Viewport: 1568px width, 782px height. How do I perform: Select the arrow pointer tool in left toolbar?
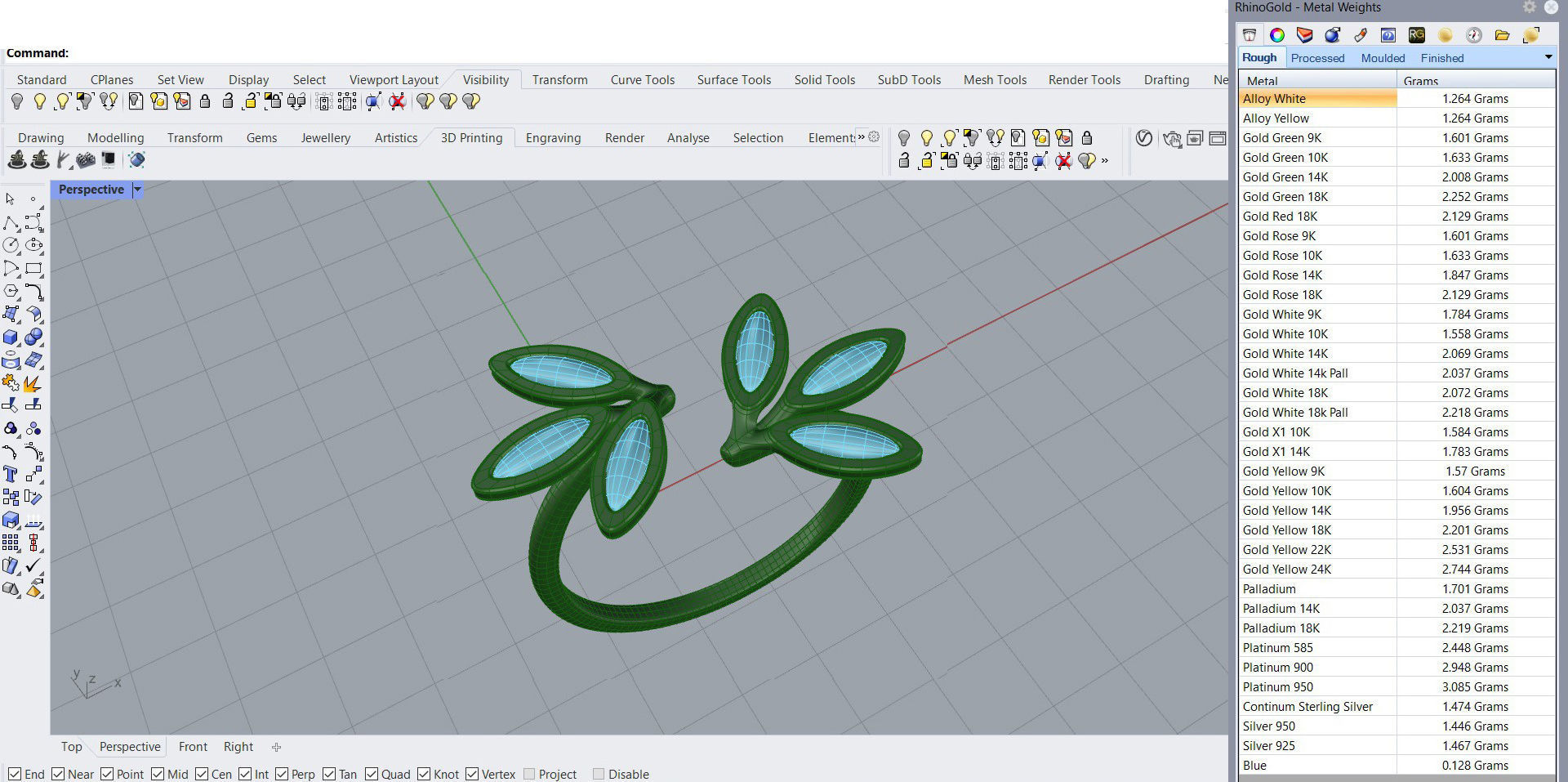click(x=11, y=199)
